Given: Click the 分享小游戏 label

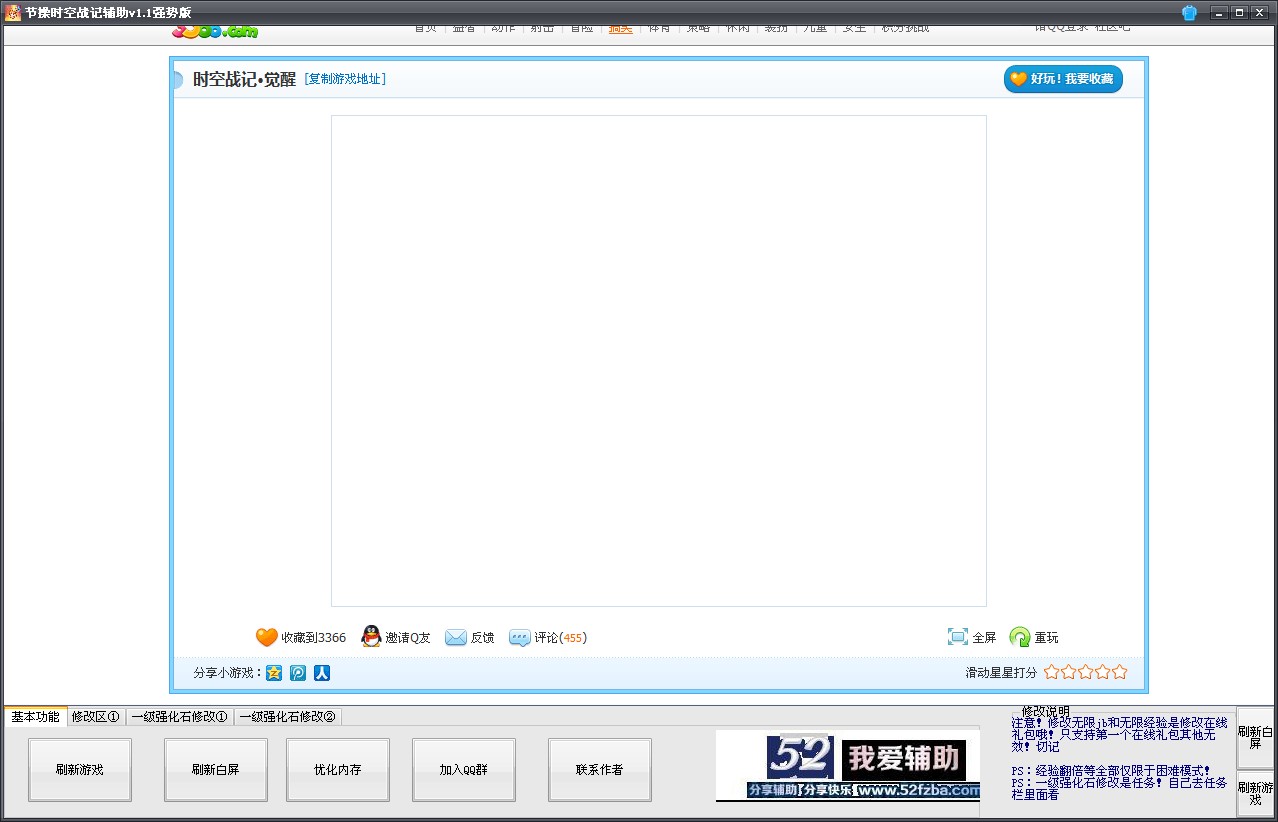Looking at the screenshot, I should (227, 673).
